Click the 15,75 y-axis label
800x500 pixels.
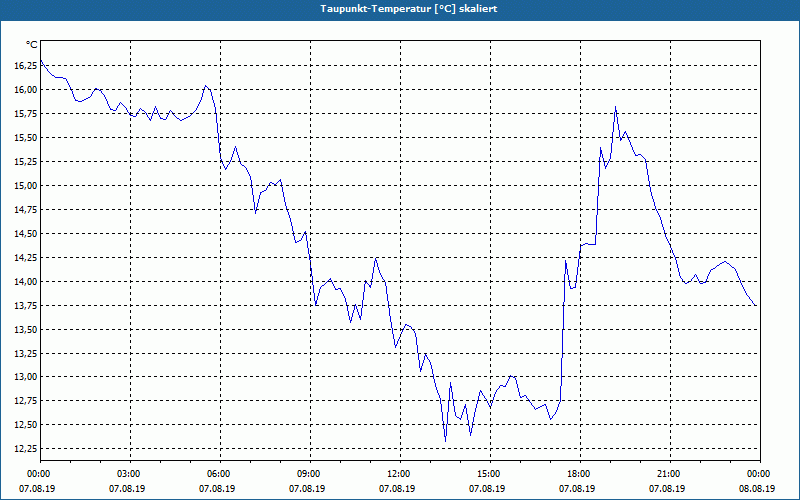26,114
